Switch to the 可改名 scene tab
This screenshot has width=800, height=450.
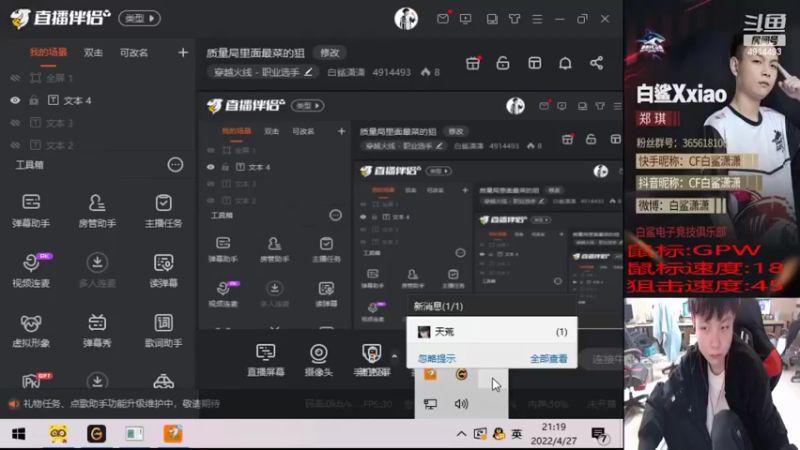[134, 53]
